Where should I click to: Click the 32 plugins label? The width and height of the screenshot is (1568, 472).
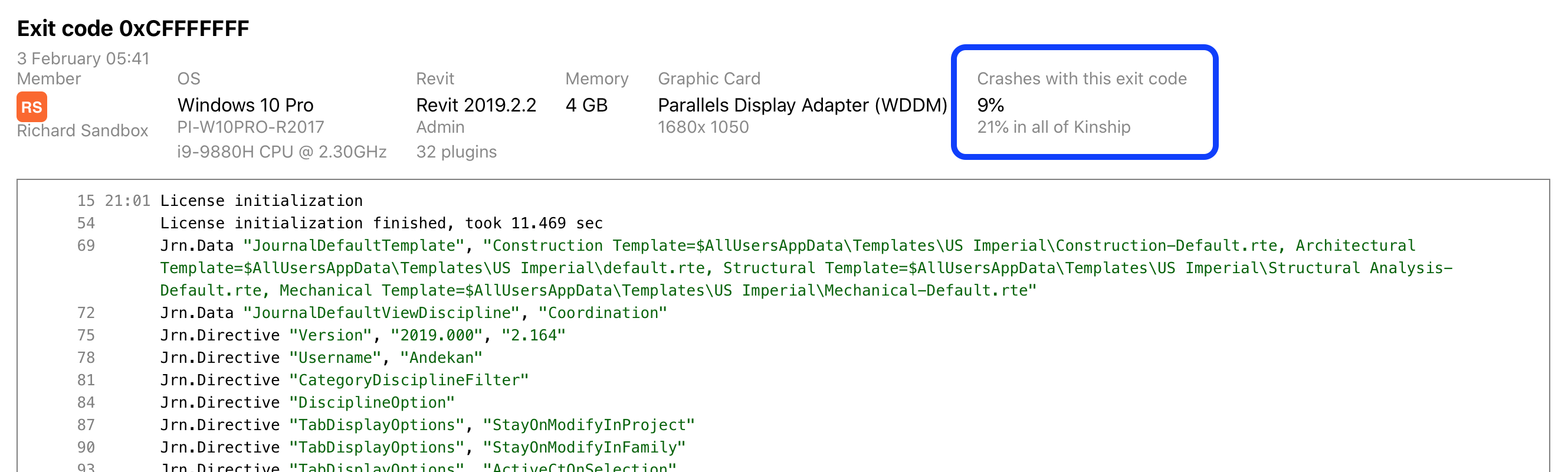pos(457,152)
